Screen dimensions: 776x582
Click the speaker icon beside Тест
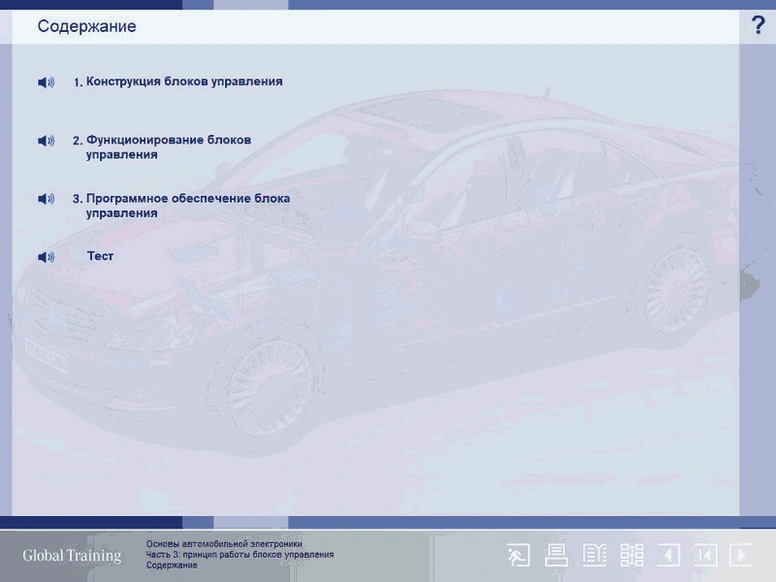46,257
